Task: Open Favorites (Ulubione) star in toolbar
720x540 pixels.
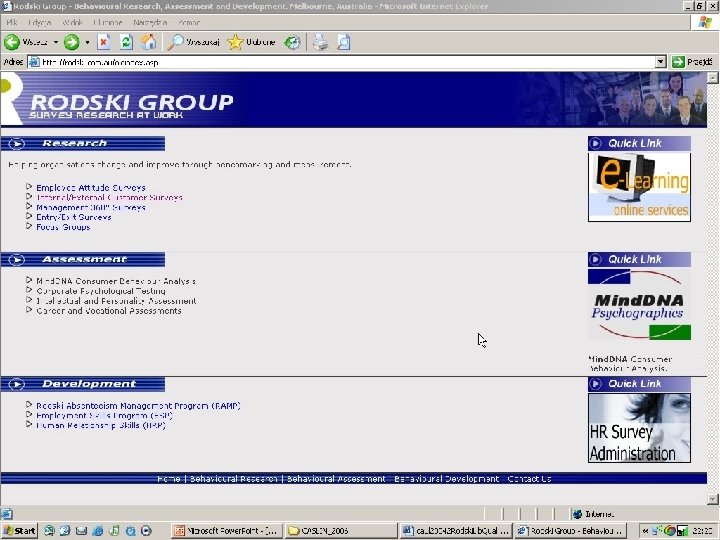Action: (x=252, y=42)
